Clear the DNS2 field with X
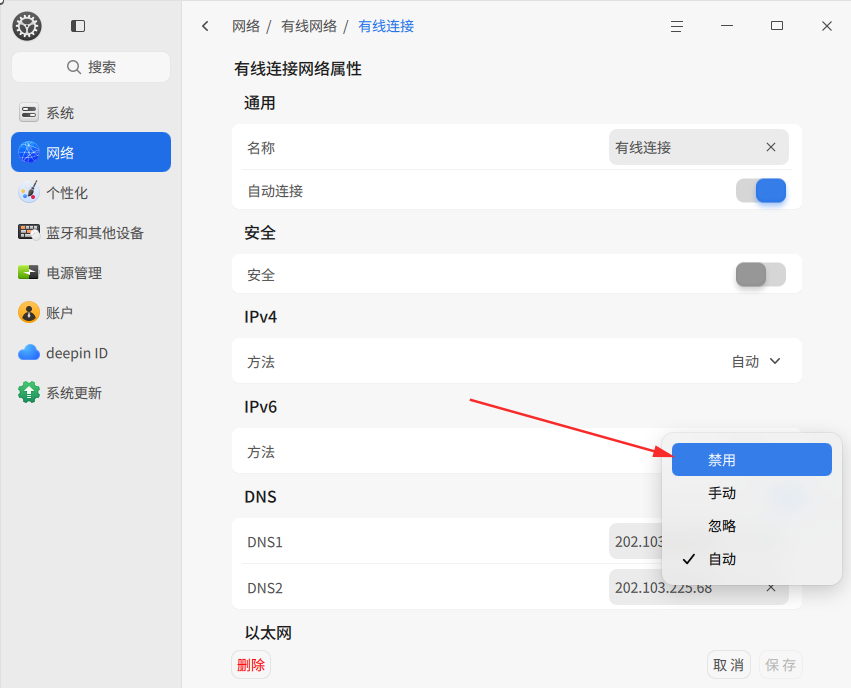 coord(771,588)
